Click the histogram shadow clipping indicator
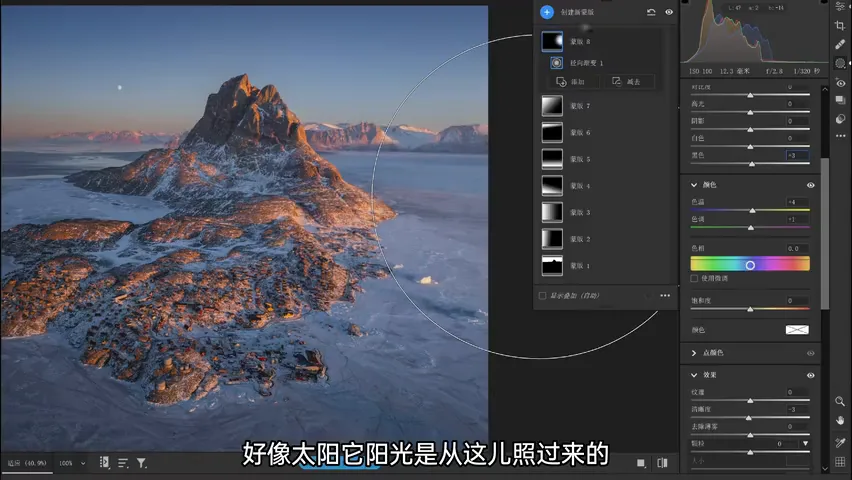Image resolution: width=852 pixels, height=480 pixels. pos(685,2)
